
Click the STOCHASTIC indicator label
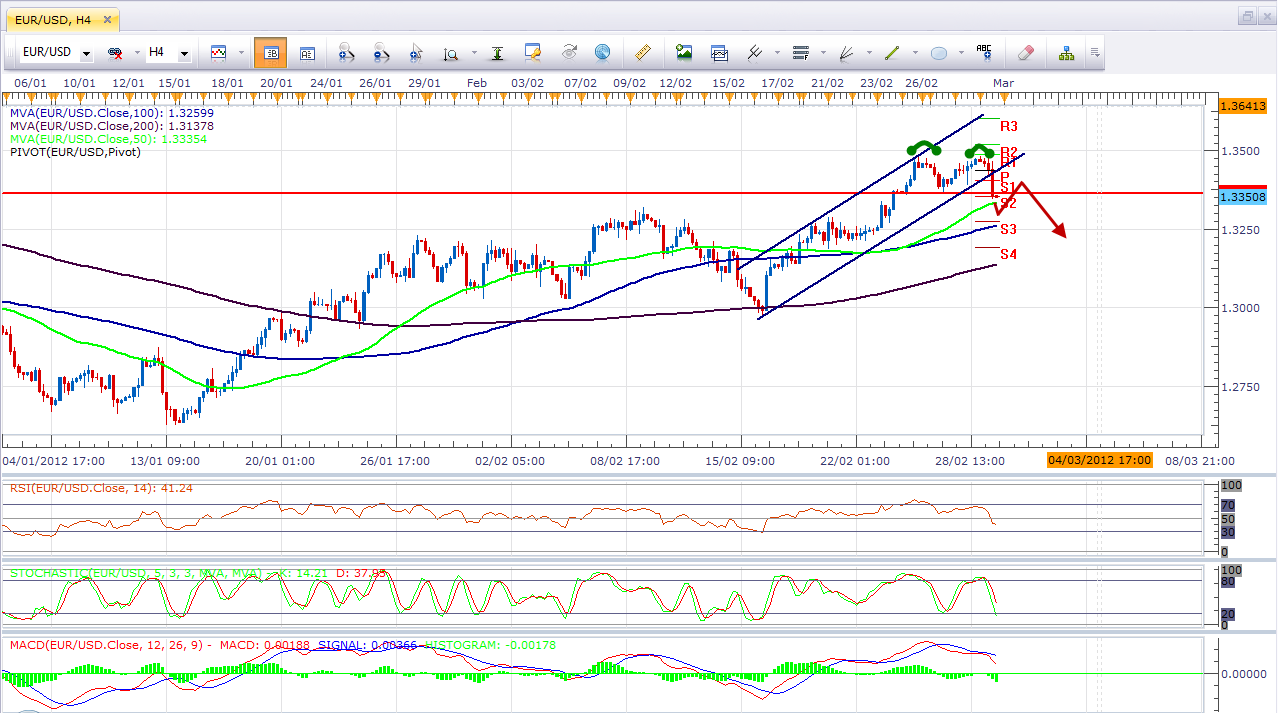[x=199, y=573]
